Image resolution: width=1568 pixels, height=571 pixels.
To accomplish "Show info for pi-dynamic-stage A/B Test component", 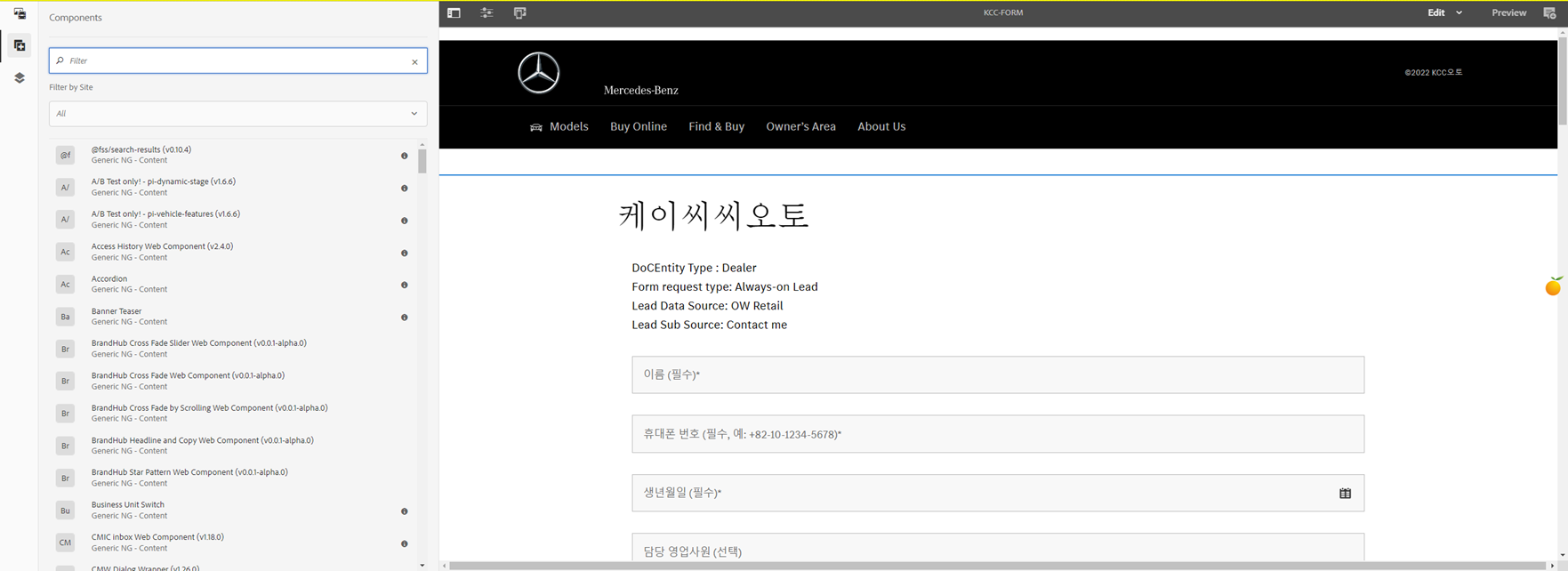I will (x=404, y=188).
